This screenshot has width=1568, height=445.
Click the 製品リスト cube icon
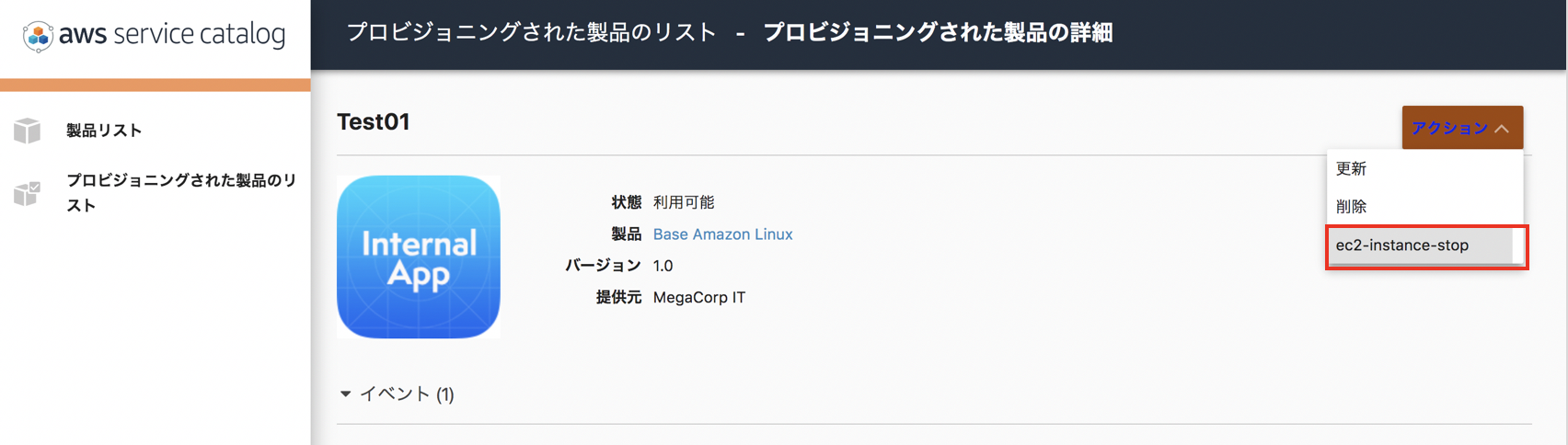(28, 131)
